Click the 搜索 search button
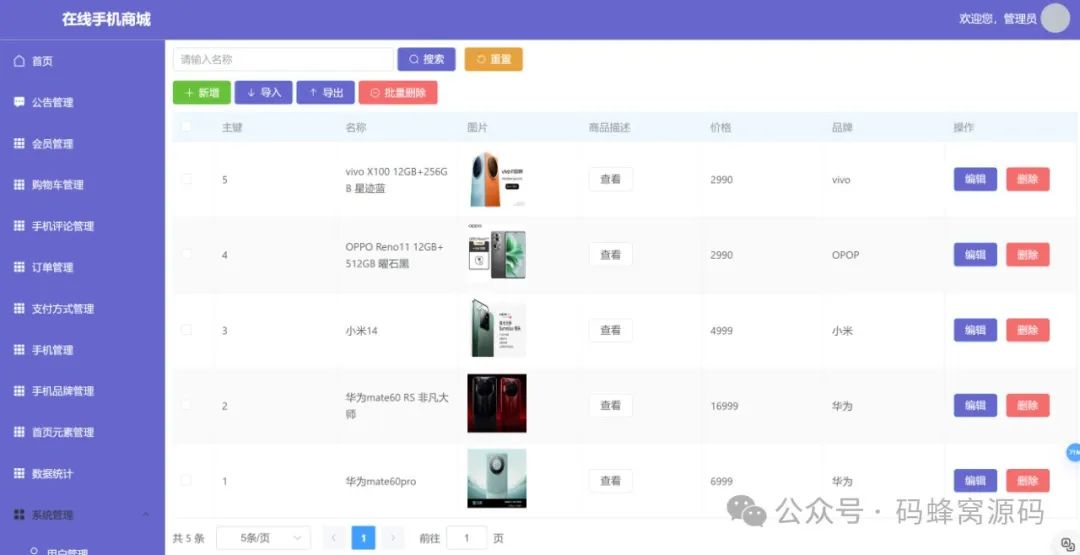Screen dimensions: 1080x555 point(426,59)
